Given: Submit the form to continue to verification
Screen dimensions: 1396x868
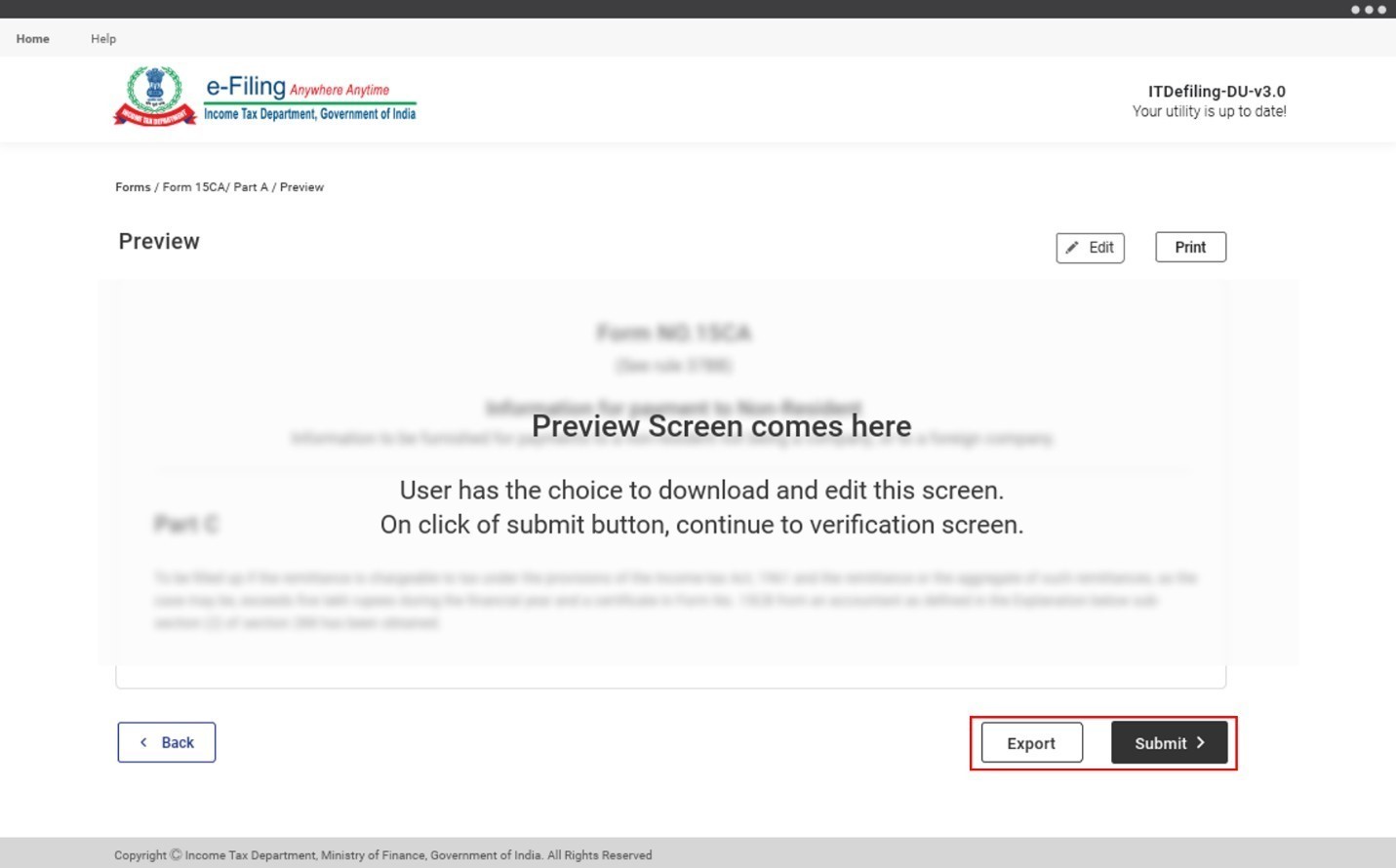Looking at the screenshot, I should (1169, 743).
